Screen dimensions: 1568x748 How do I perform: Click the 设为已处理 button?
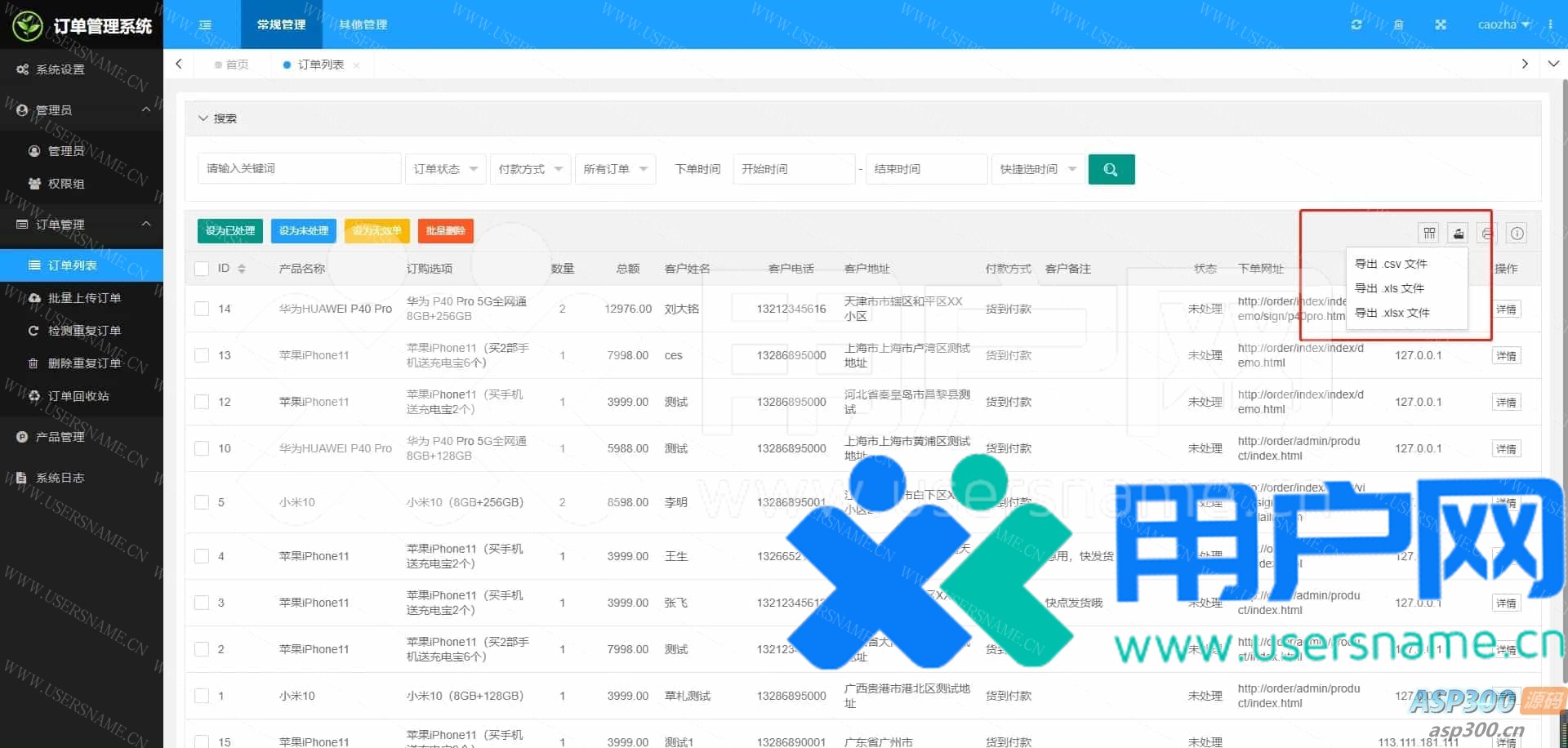click(230, 231)
